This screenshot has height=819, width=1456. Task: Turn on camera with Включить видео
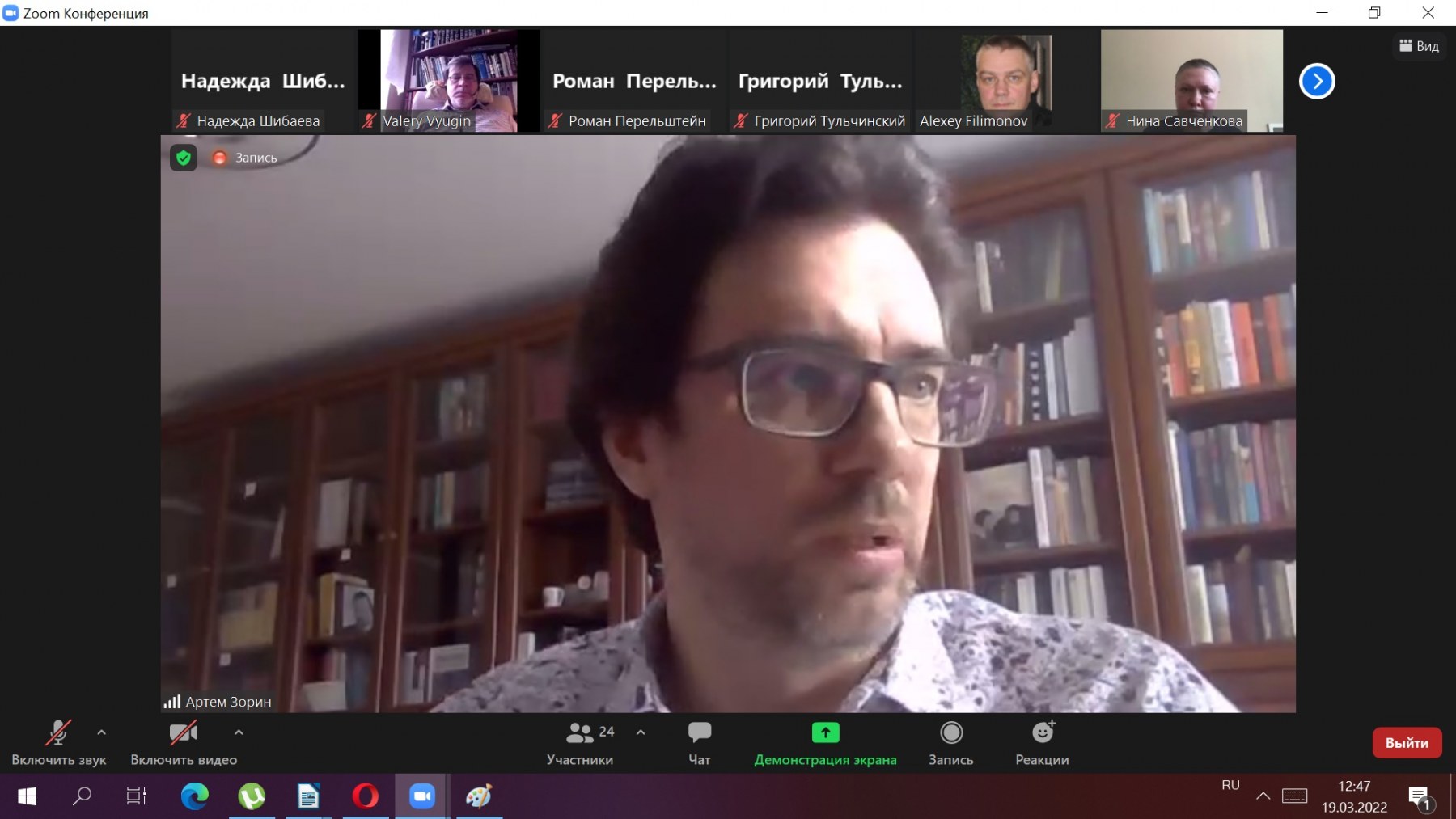184,743
